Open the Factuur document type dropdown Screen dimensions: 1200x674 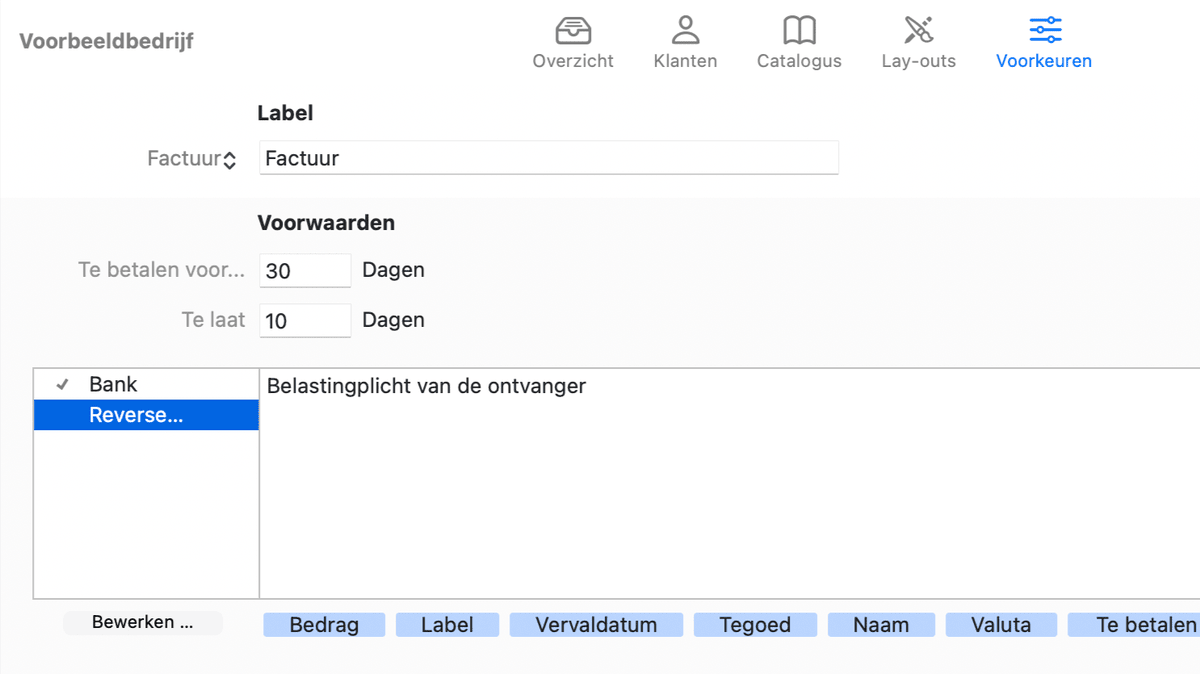coord(192,159)
